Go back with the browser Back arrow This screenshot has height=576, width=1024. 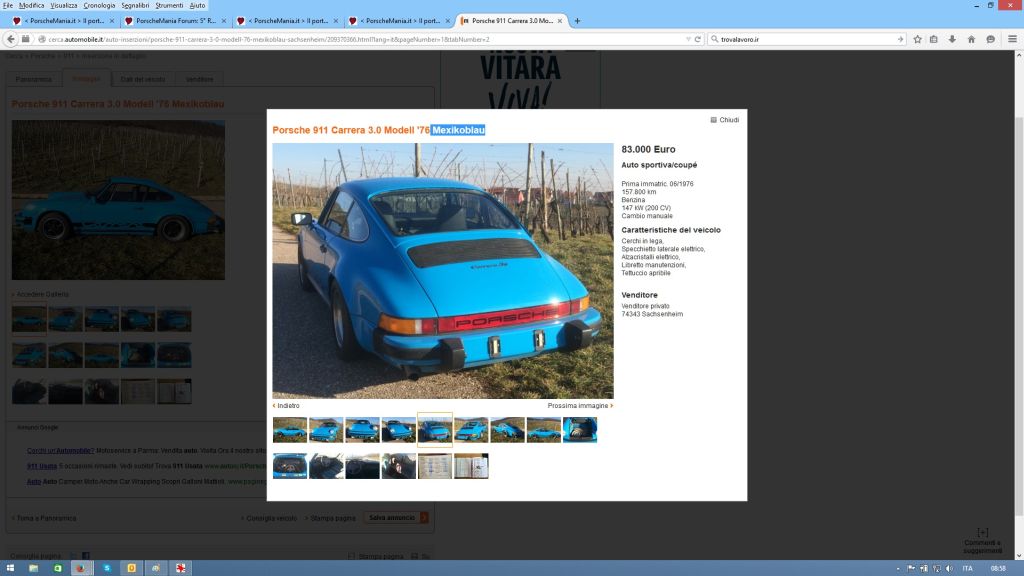point(11,39)
